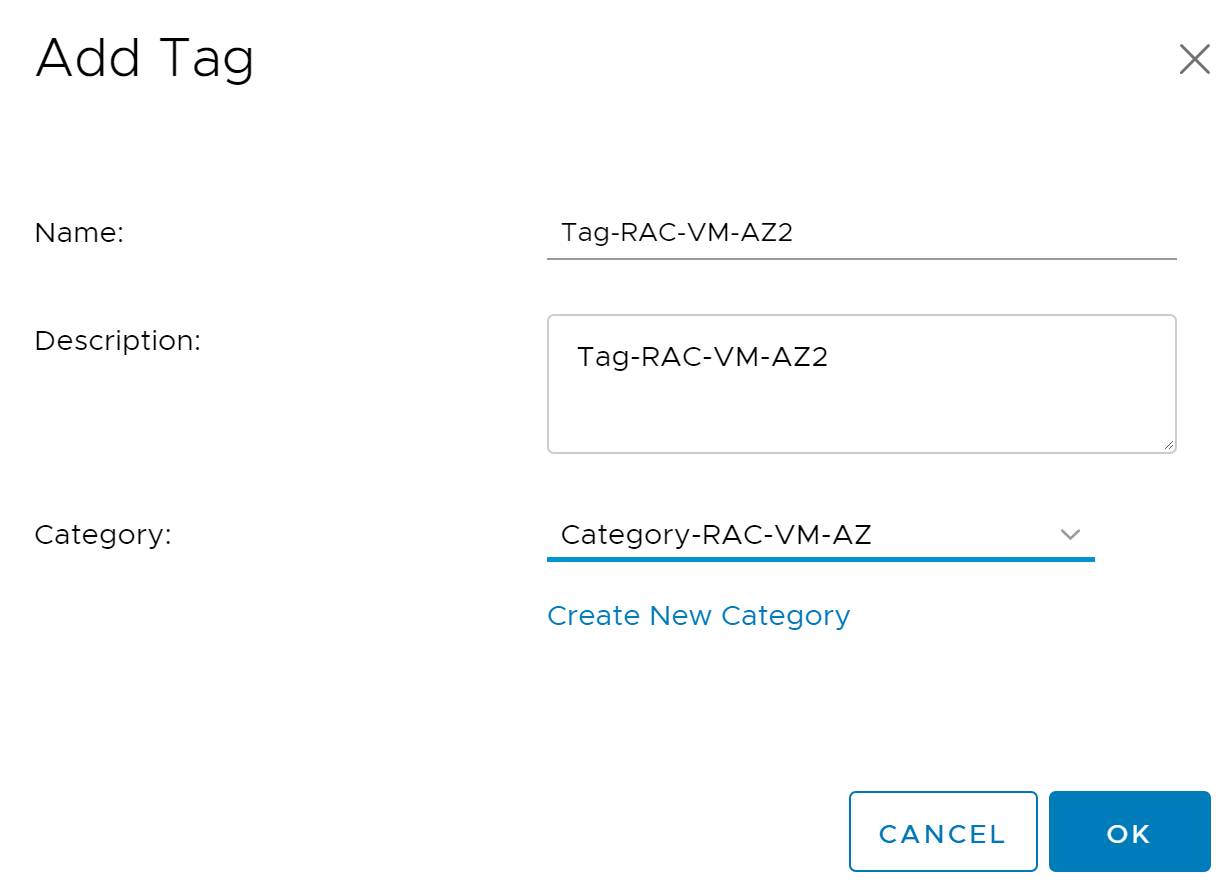Click the "Category:" field label
The width and height of the screenshot is (1228, 892).
(103, 535)
